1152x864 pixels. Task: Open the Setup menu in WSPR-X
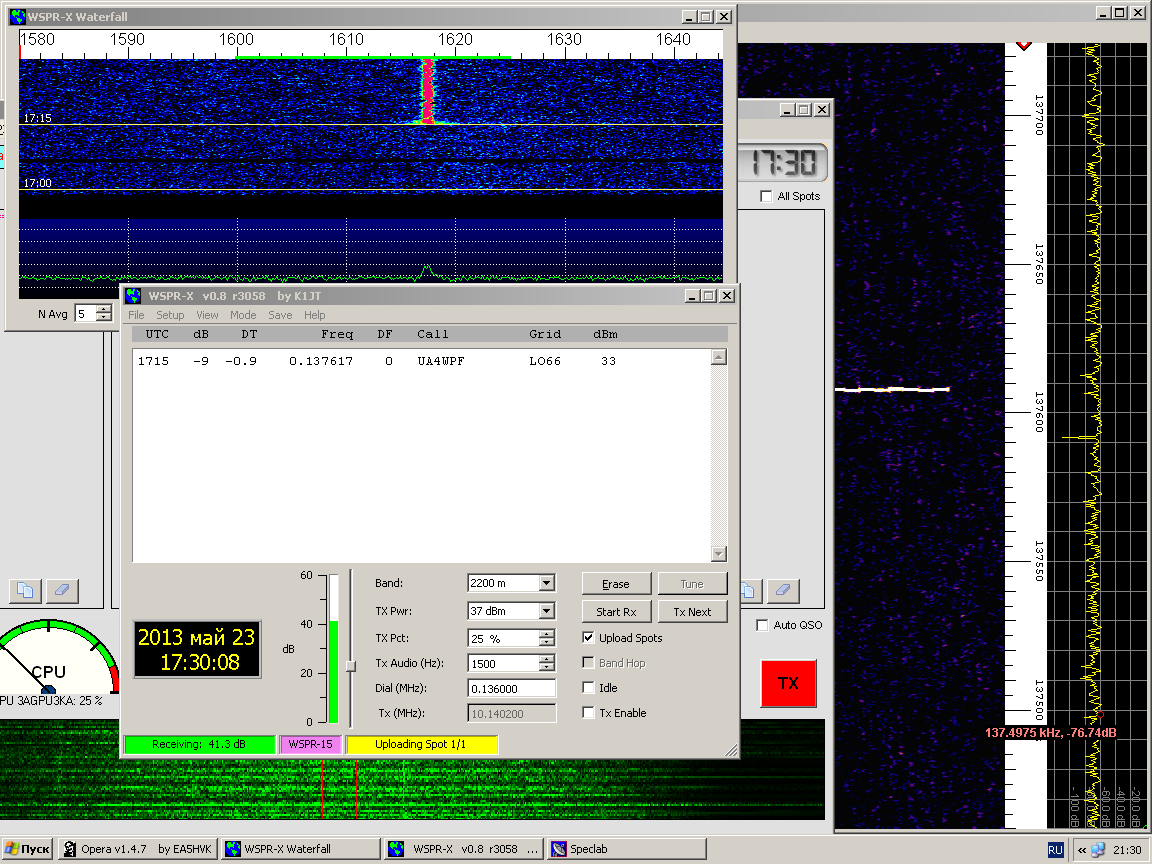pyautogui.click(x=170, y=315)
